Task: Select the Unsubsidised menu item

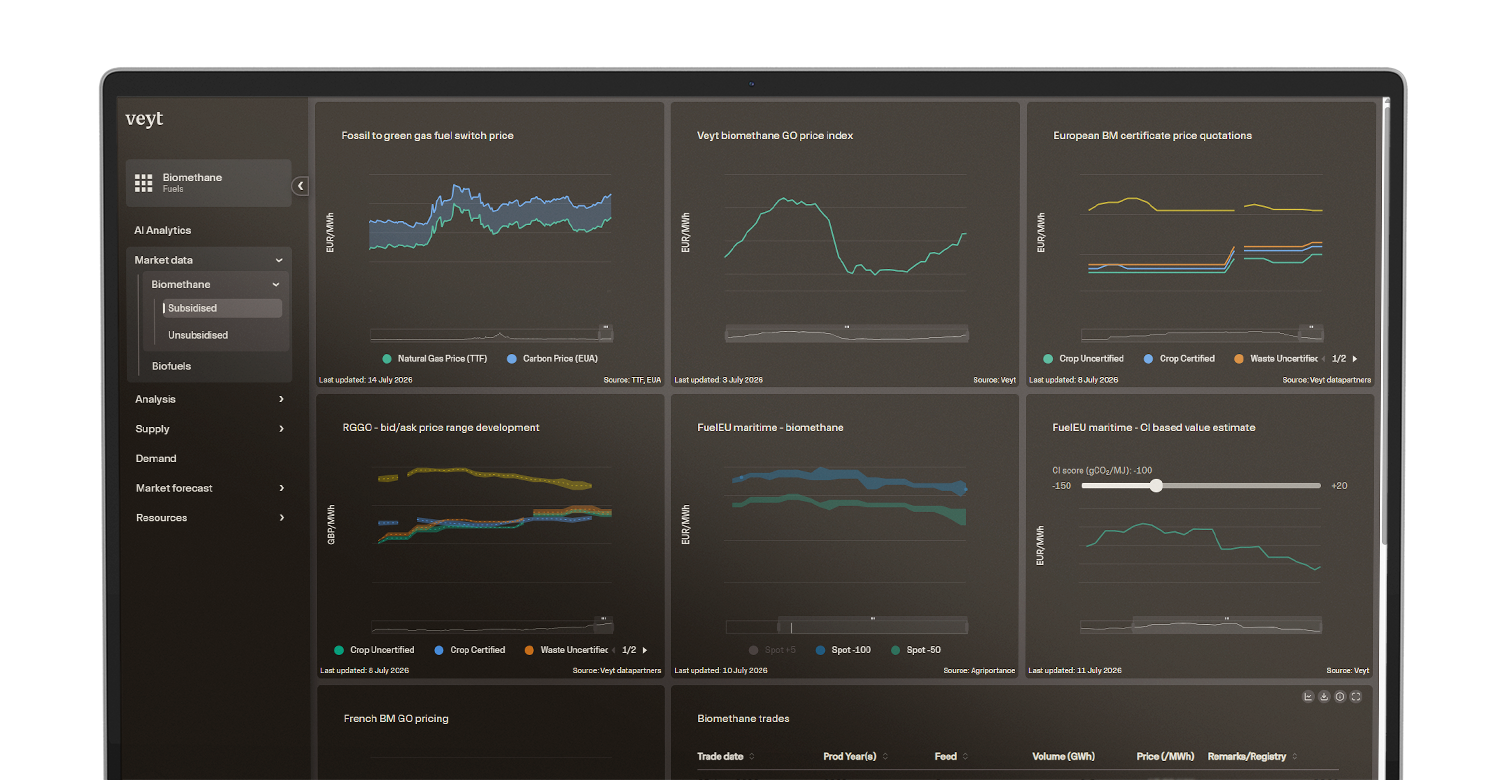Action: coord(198,335)
